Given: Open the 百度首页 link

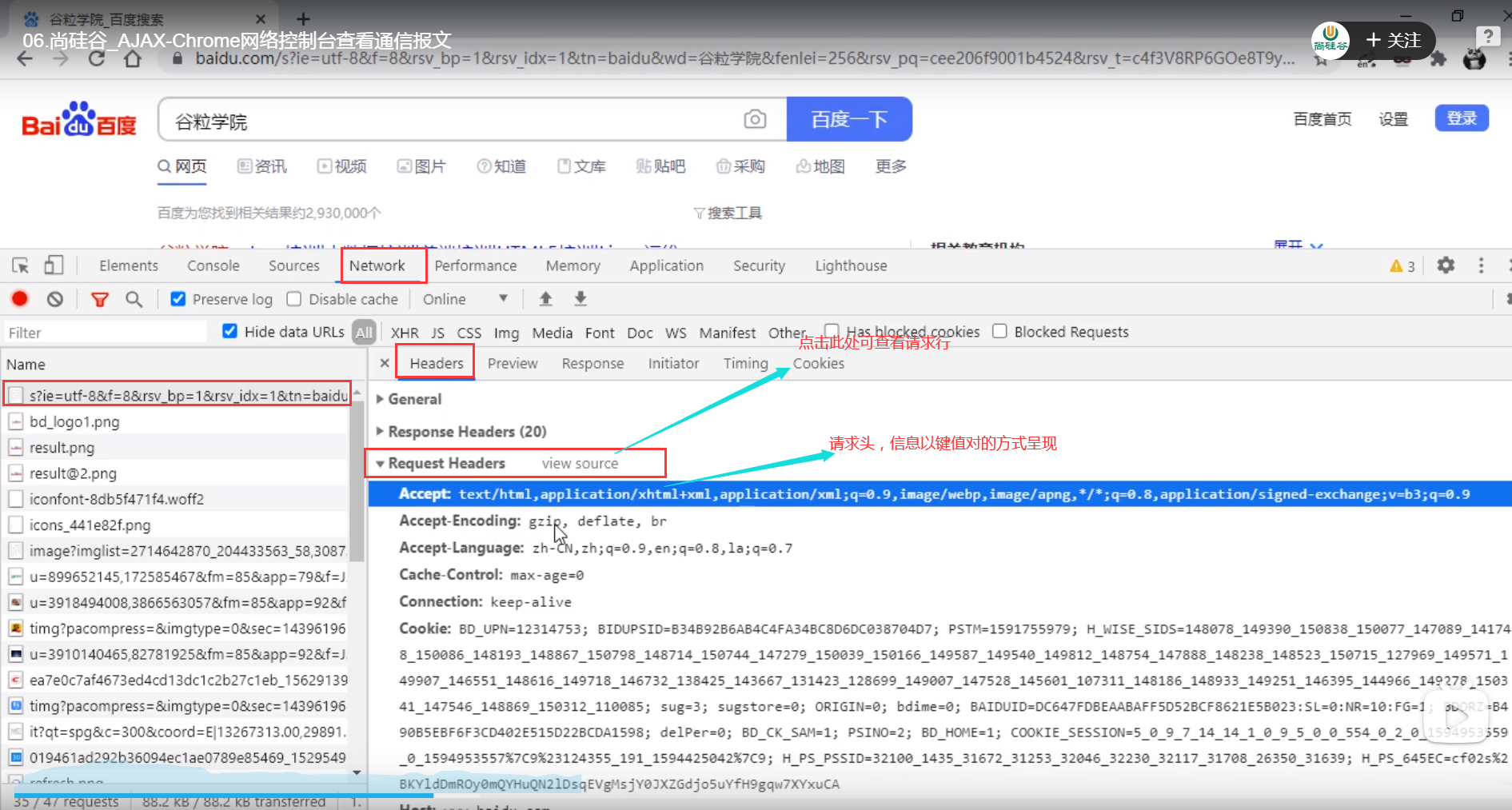Looking at the screenshot, I should coord(1323,119).
